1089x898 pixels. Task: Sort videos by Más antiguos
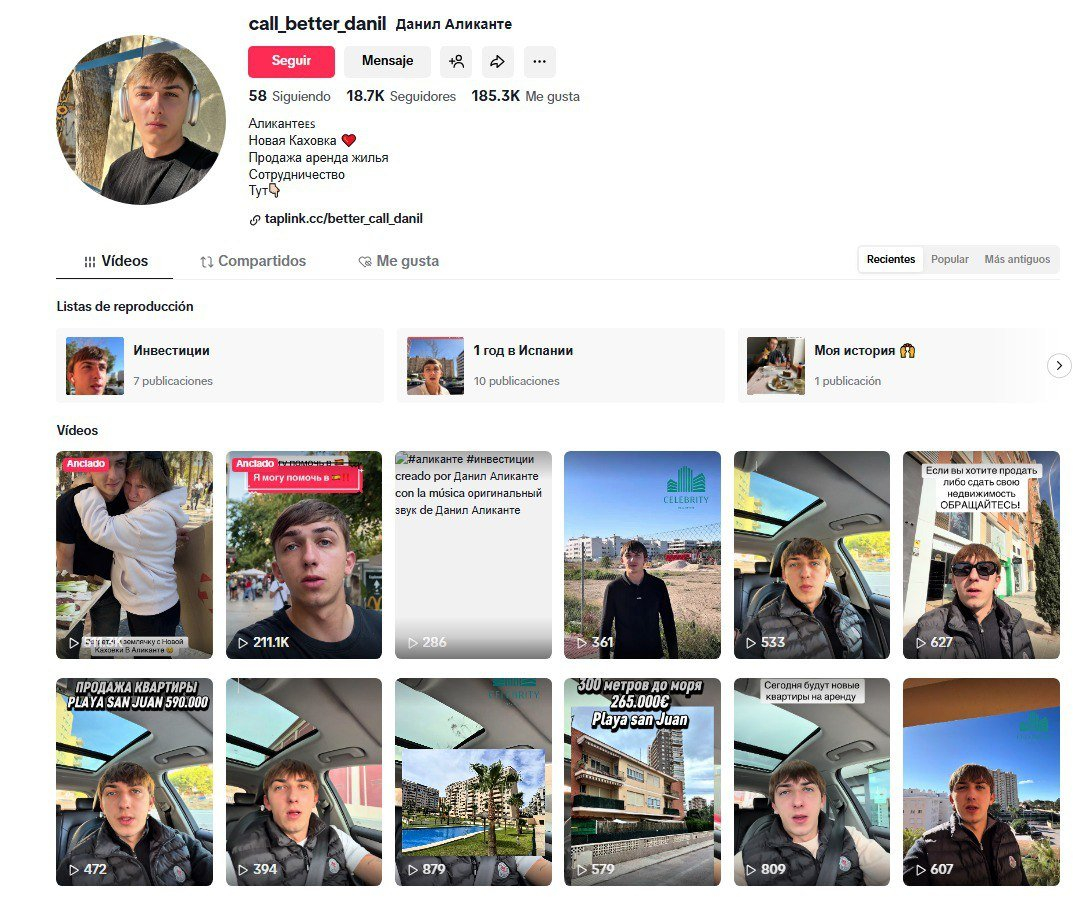click(1017, 259)
